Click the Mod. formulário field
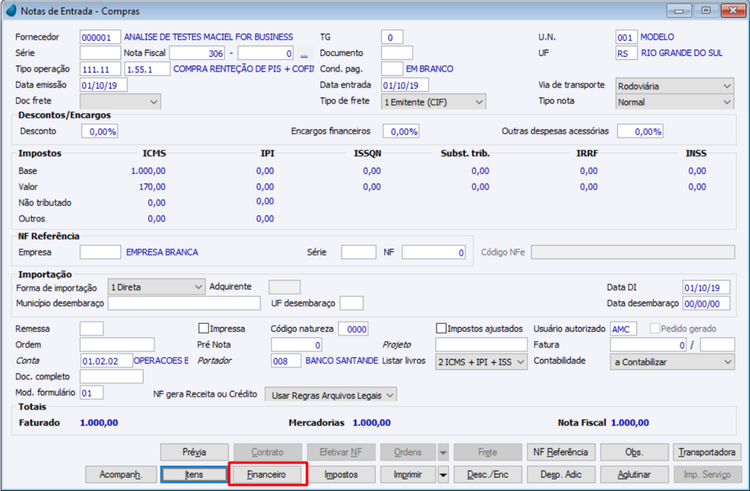 [92, 393]
